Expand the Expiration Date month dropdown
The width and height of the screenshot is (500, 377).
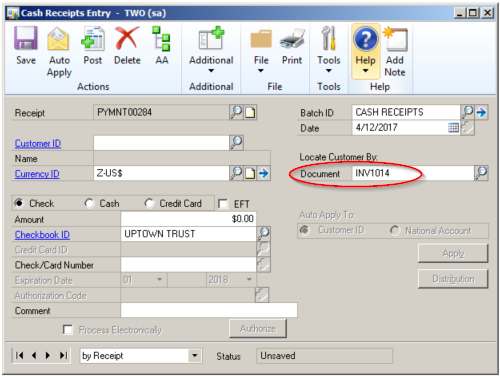point(160,279)
